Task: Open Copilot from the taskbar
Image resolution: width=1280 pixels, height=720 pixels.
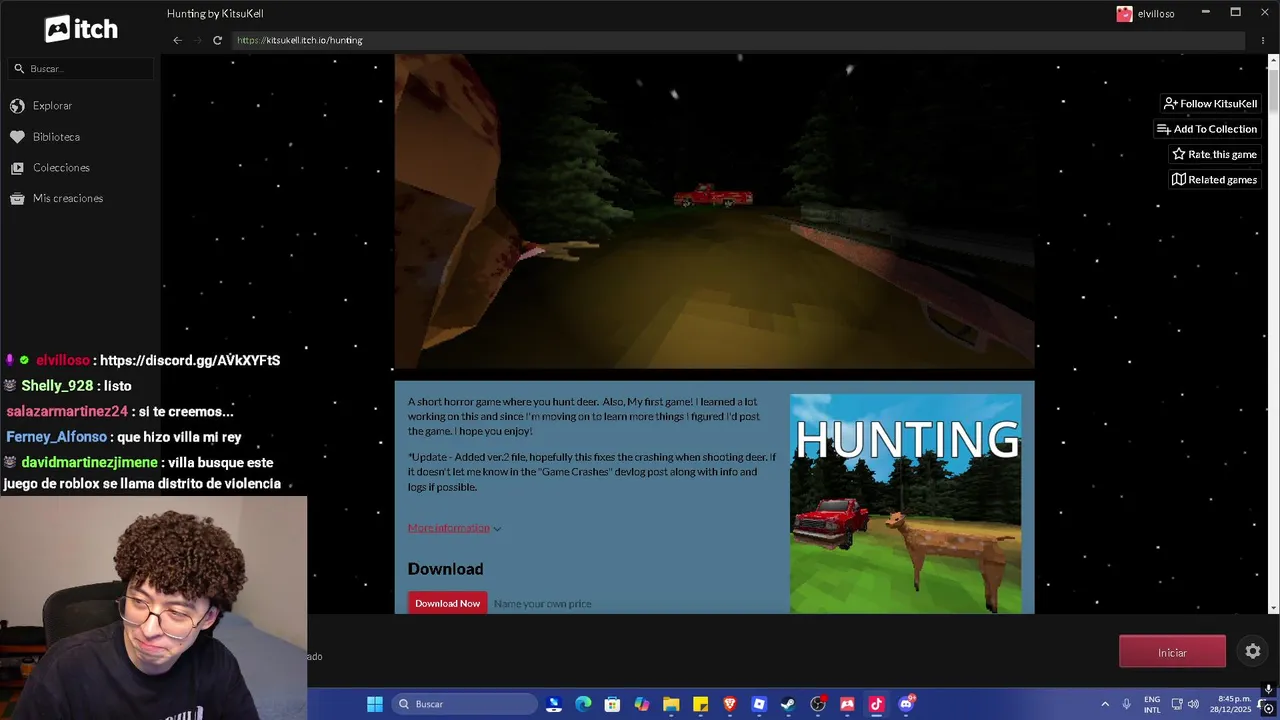Action: (642, 704)
